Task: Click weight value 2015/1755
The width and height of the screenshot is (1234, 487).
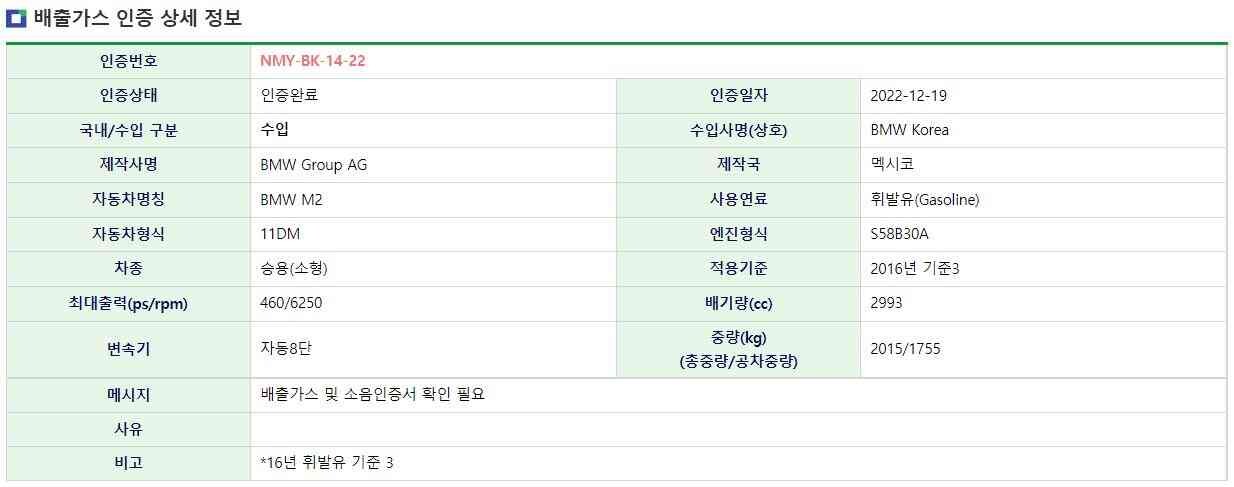Action: click(x=905, y=349)
